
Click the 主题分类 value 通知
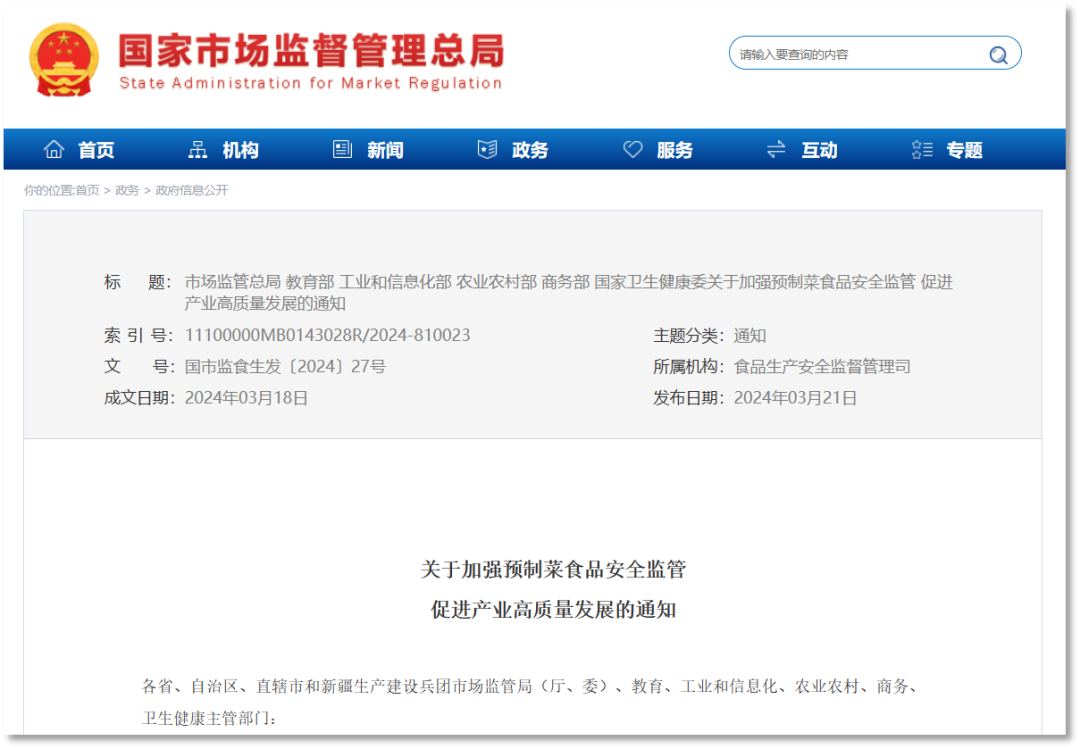pyautogui.click(x=749, y=336)
